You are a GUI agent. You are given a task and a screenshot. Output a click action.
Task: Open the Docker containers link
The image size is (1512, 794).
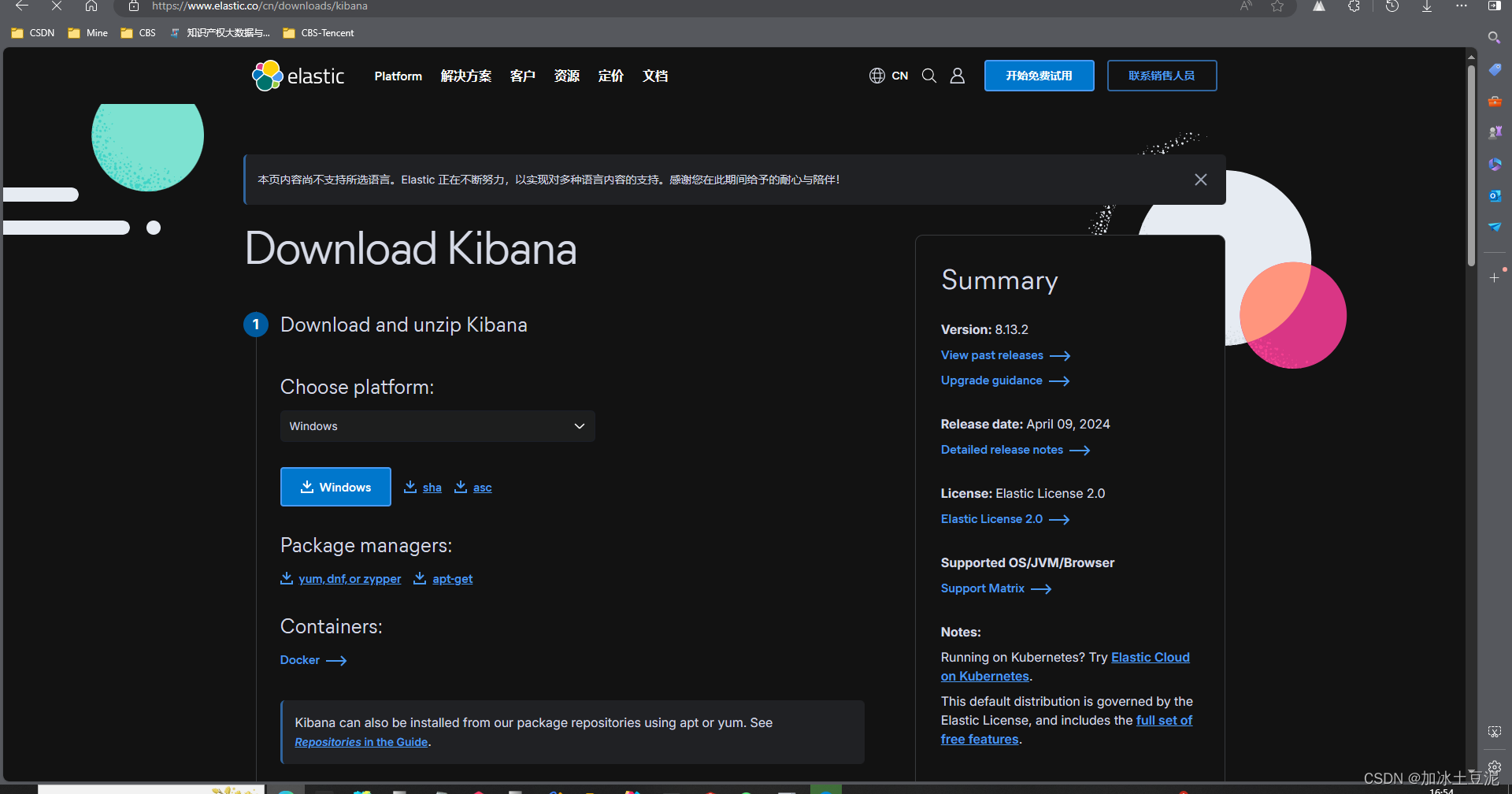(x=313, y=660)
